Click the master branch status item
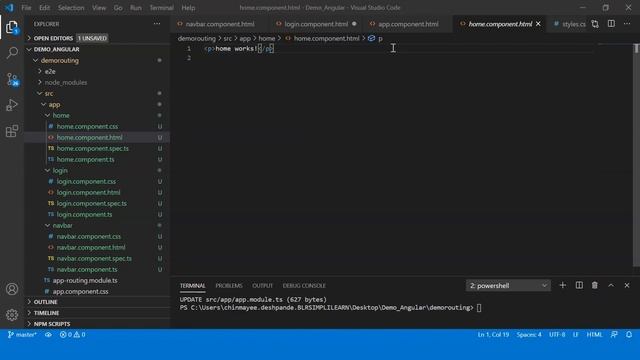This screenshot has width=640, height=360. (x=22, y=335)
